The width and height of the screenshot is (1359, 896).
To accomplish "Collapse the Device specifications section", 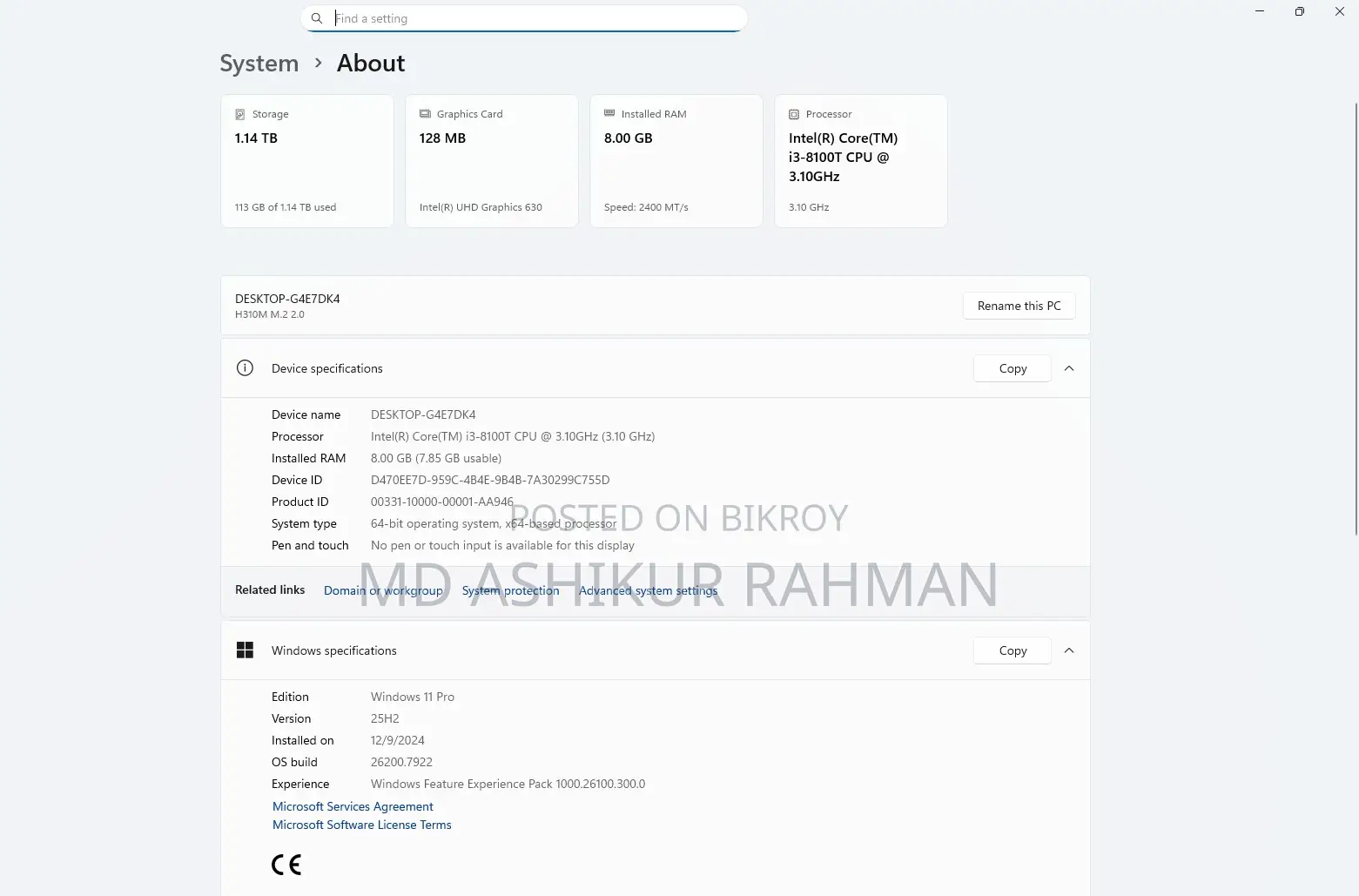I will pos(1069,368).
